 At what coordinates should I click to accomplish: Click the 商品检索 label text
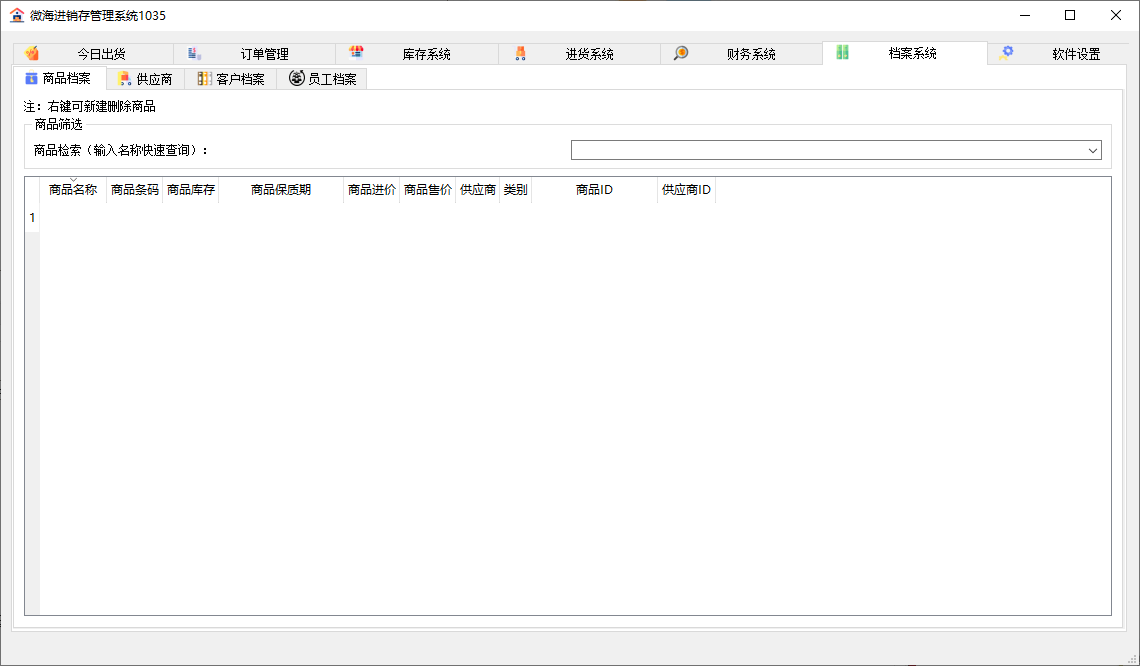(121, 151)
